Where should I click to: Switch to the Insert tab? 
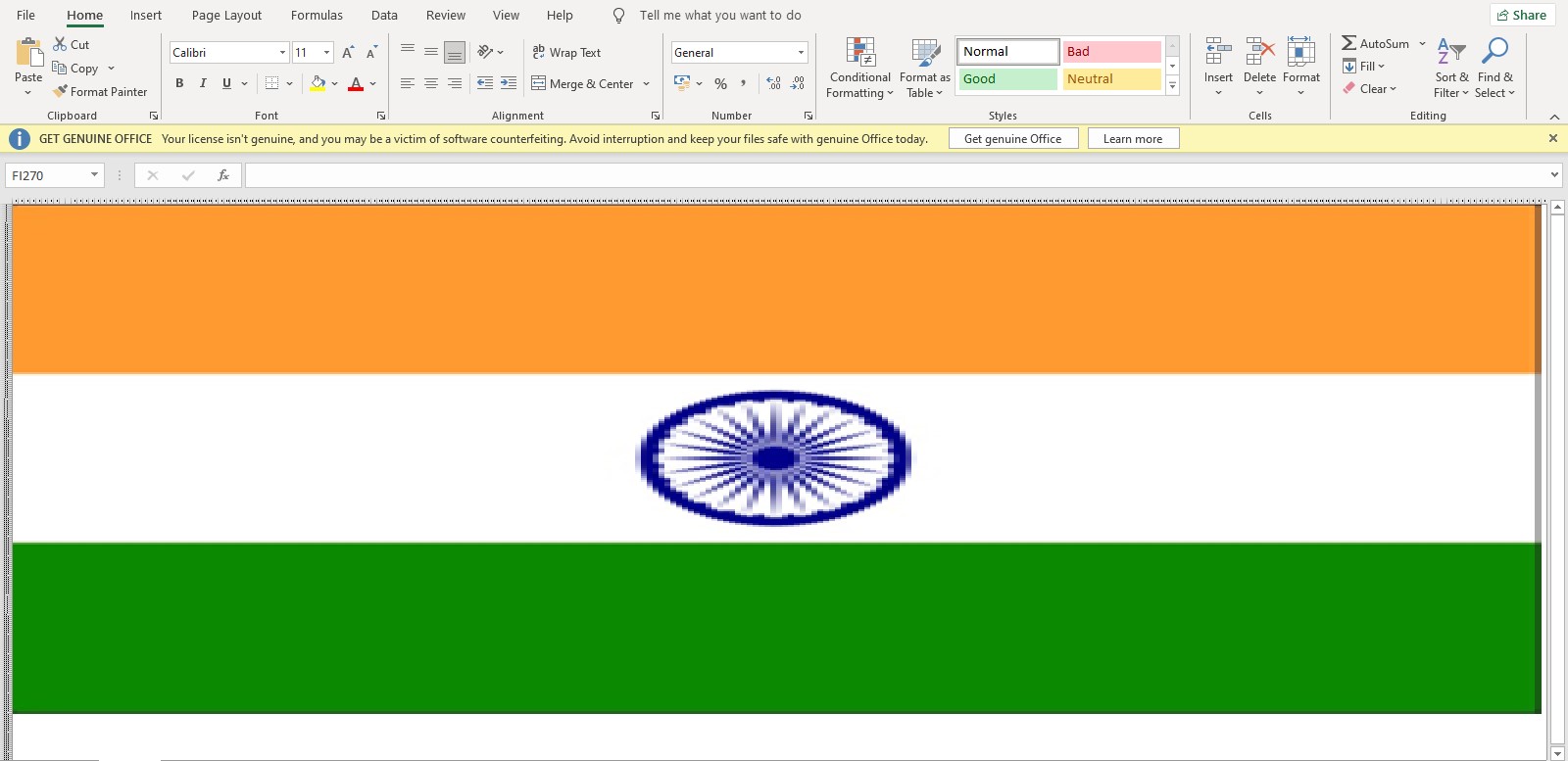[x=146, y=15]
